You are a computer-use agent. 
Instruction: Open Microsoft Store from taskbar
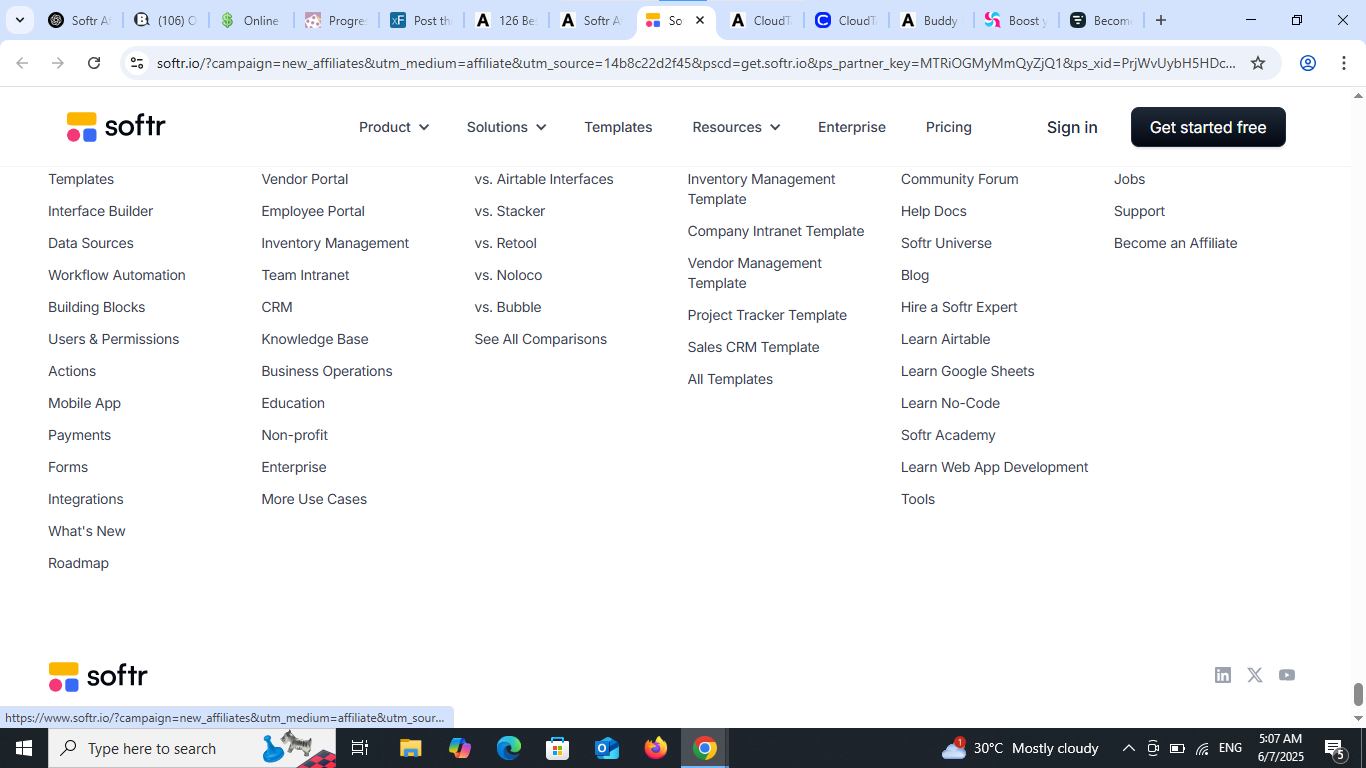tap(558, 748)
